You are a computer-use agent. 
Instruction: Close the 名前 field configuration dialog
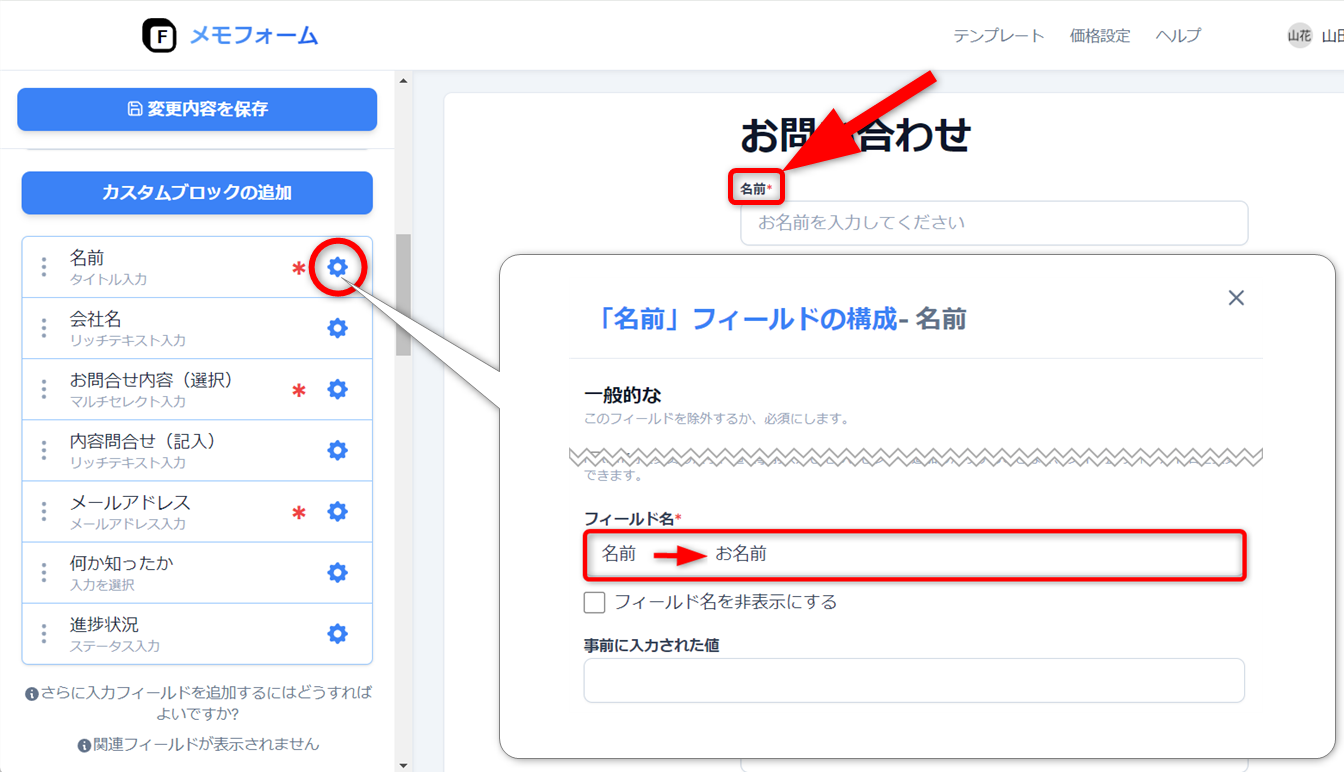coord(1236,298)
